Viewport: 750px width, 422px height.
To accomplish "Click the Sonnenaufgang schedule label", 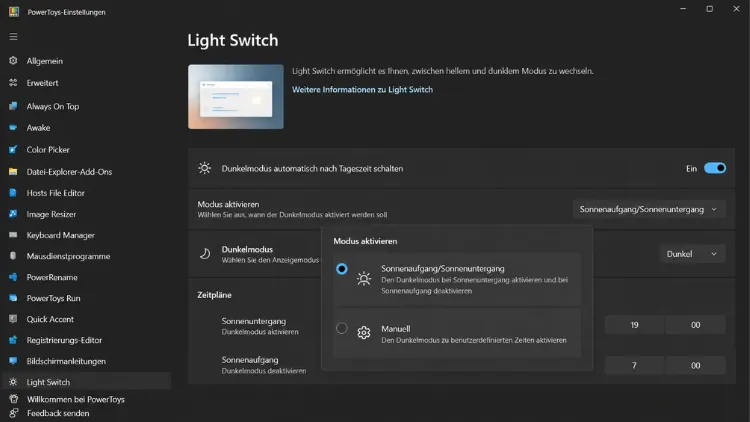I will (250, 360).
